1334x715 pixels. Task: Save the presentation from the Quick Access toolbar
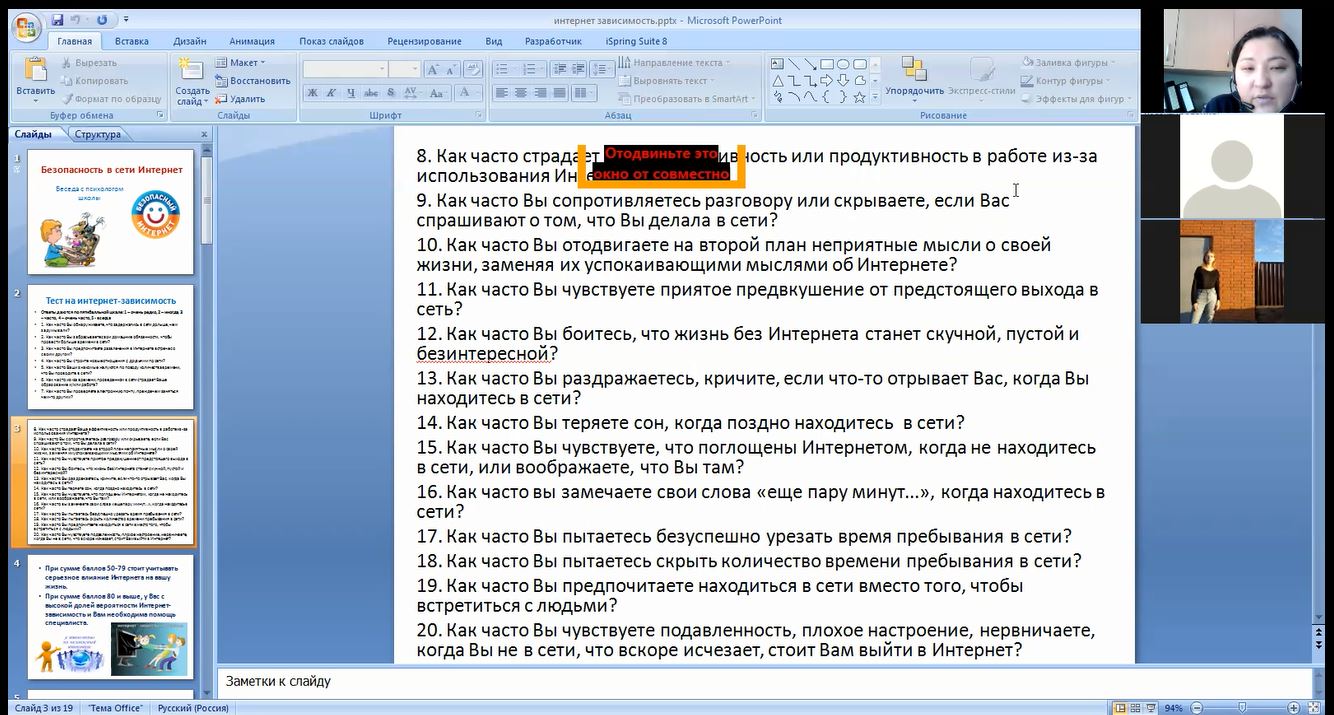(58, 20)
